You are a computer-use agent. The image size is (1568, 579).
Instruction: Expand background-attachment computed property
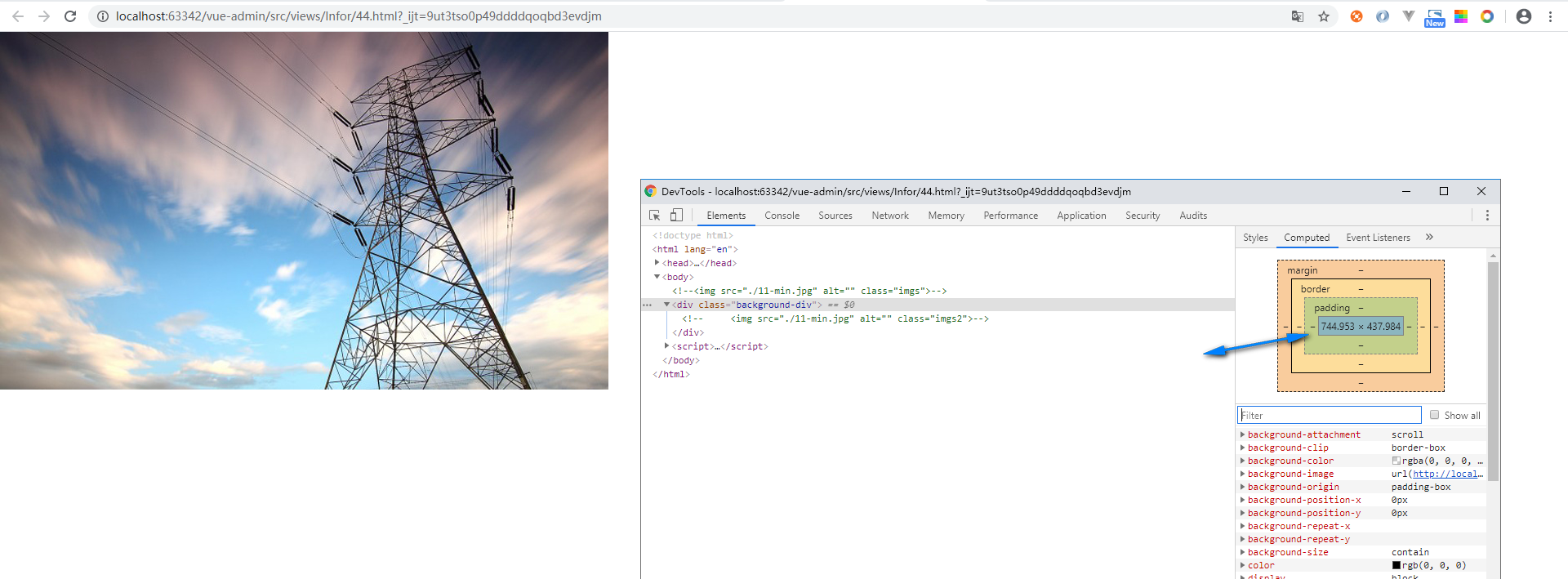[x=1242, y=434]
